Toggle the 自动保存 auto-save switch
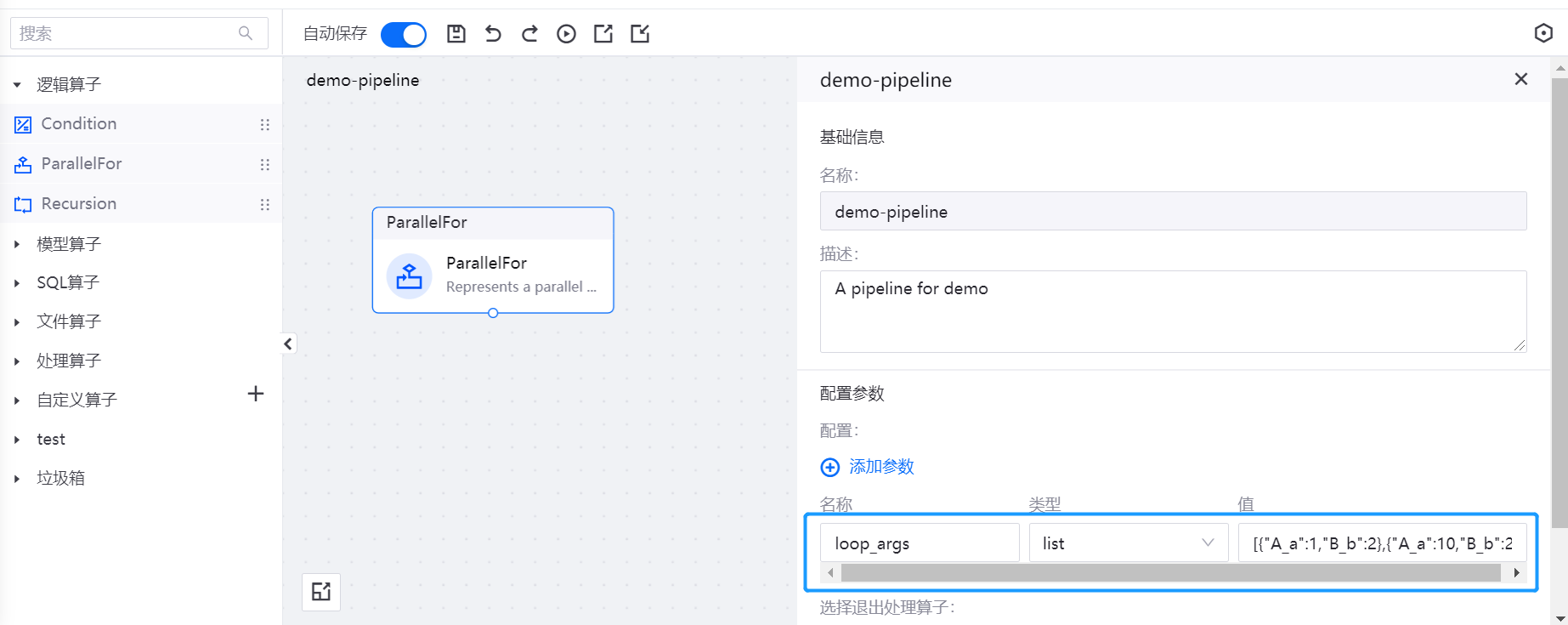1568x625 pixels. (403, 34)
